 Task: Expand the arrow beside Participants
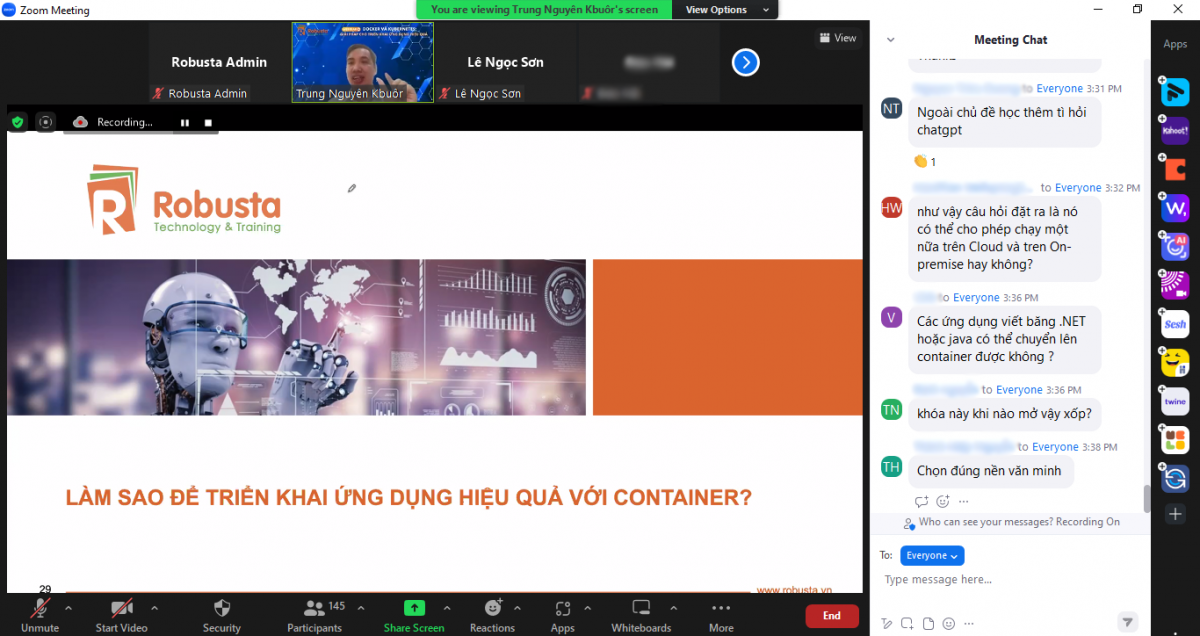pos(361,607)
